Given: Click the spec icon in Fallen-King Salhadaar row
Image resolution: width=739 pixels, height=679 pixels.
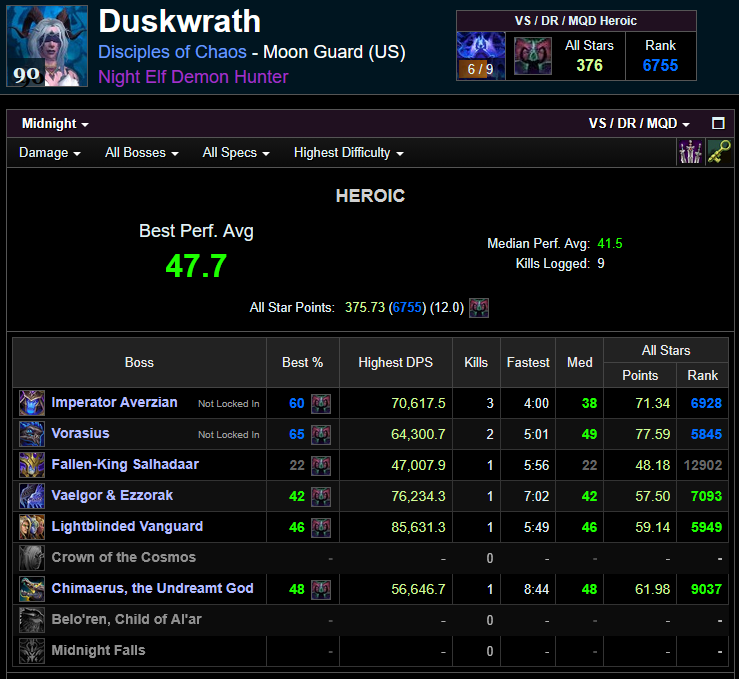Looking at the screenshot, I should 321,466.
